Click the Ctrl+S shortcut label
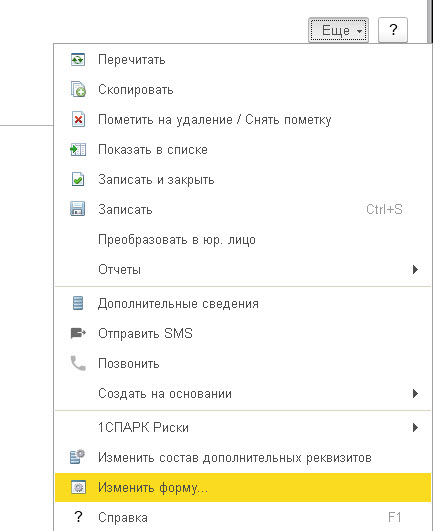This screenshot has width=433, height=531. click(384, 209)
